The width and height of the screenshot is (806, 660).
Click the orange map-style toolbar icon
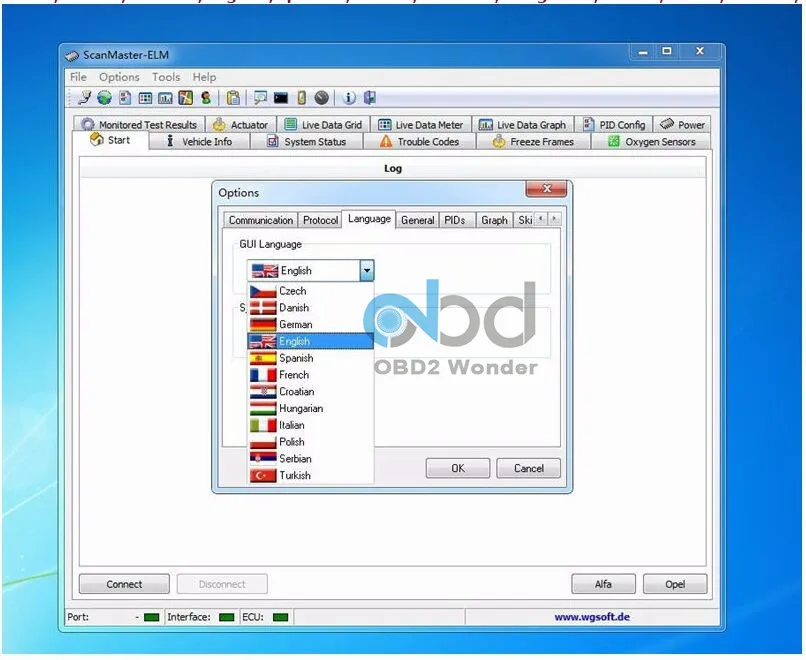point(186,98)
